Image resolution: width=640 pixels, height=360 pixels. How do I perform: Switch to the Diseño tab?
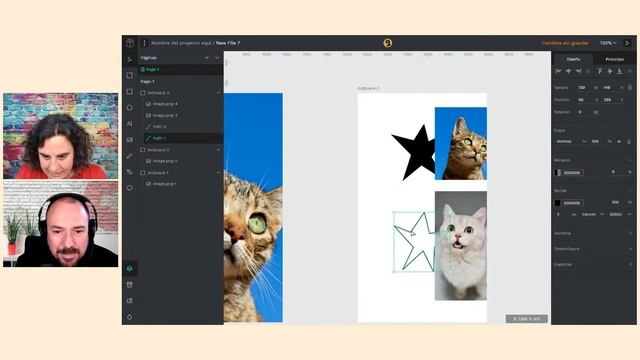573,59
